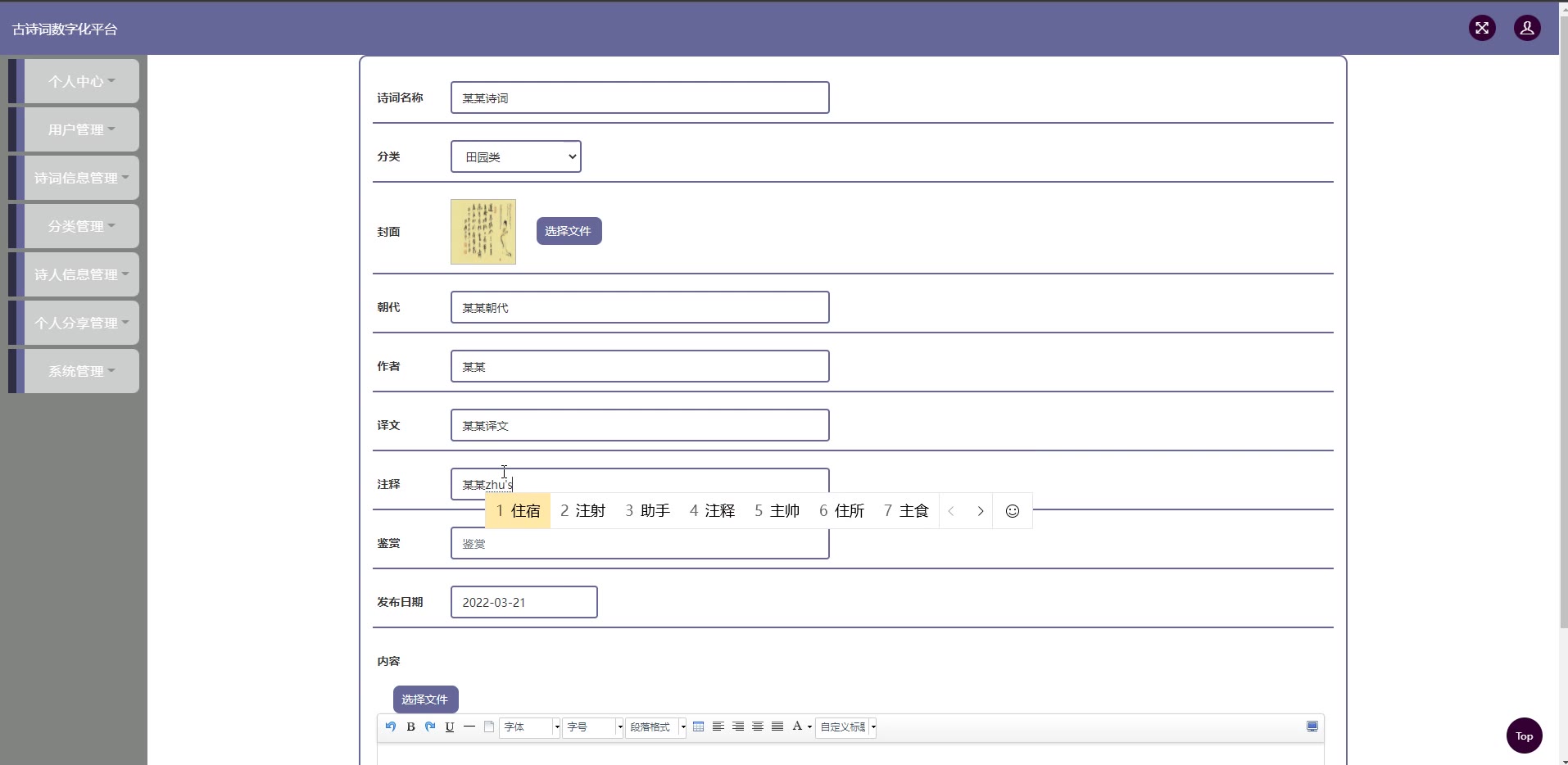Viewport: 1568px width, 765px height.
Task: Open the 段落格式 paragraph format dropdown
Action: (x=656, y=727)
